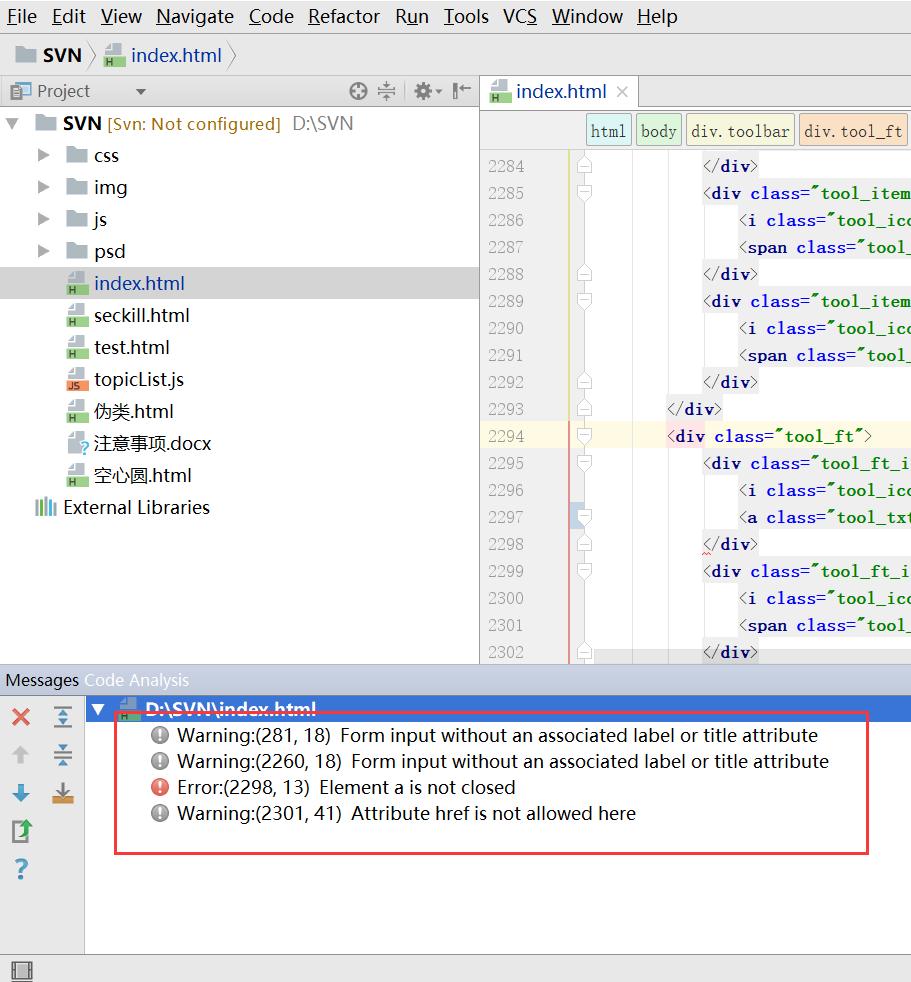Collapse D:\SVN\index.html message group

(x=98, y=709)
